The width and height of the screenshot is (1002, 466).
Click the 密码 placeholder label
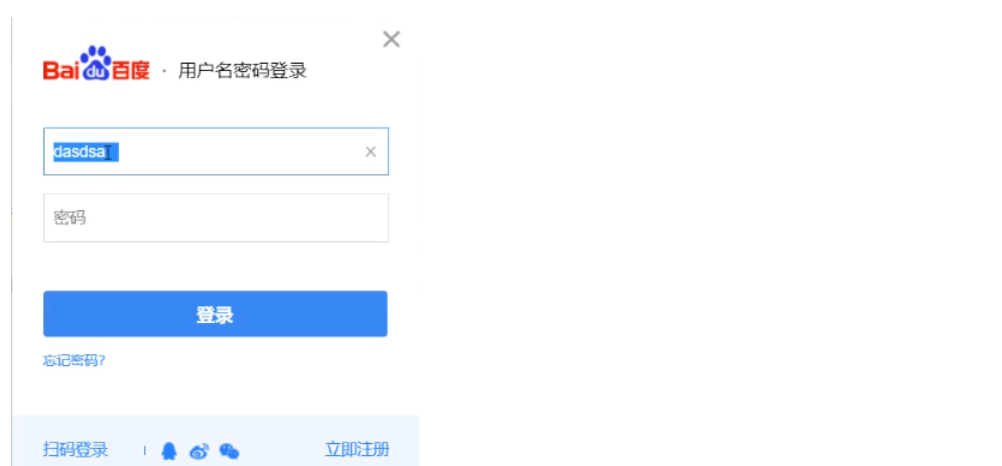(x=70, y=219)
